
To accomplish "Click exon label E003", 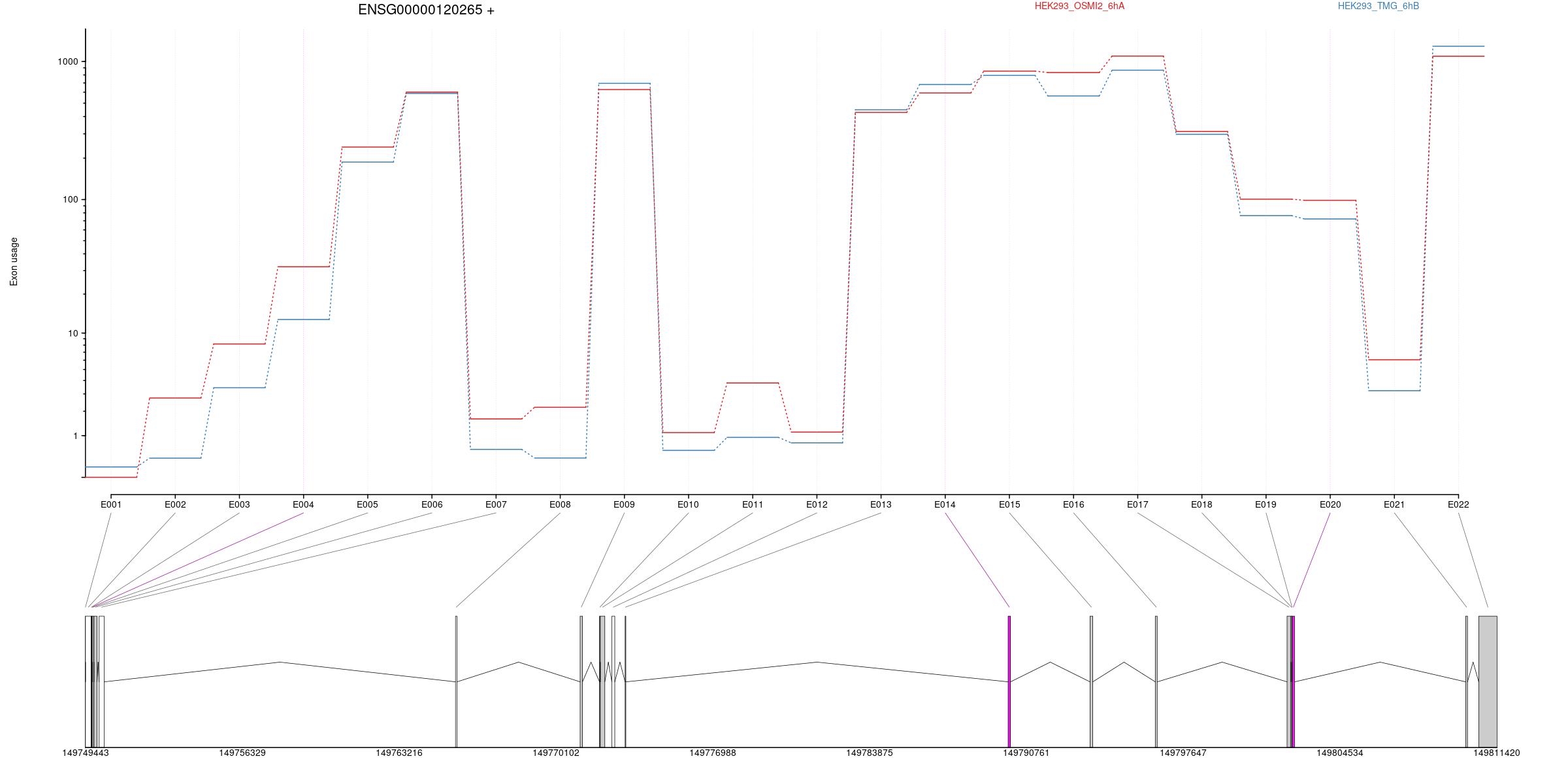I will coord(239,504).
